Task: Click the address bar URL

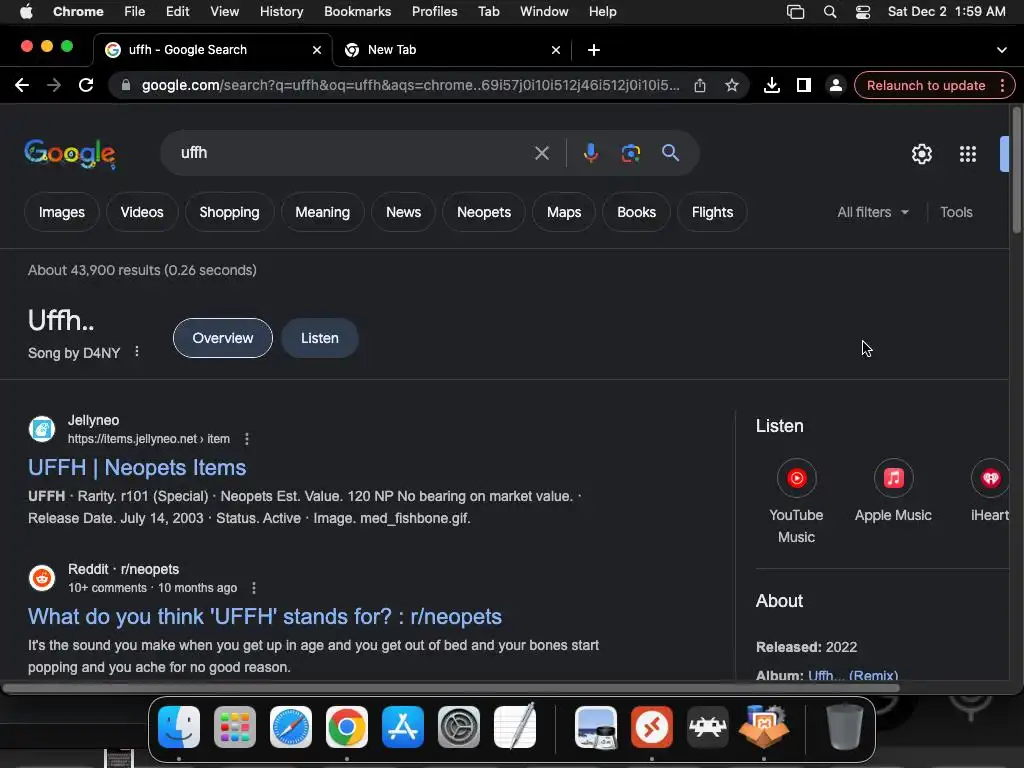Action: 410,85
